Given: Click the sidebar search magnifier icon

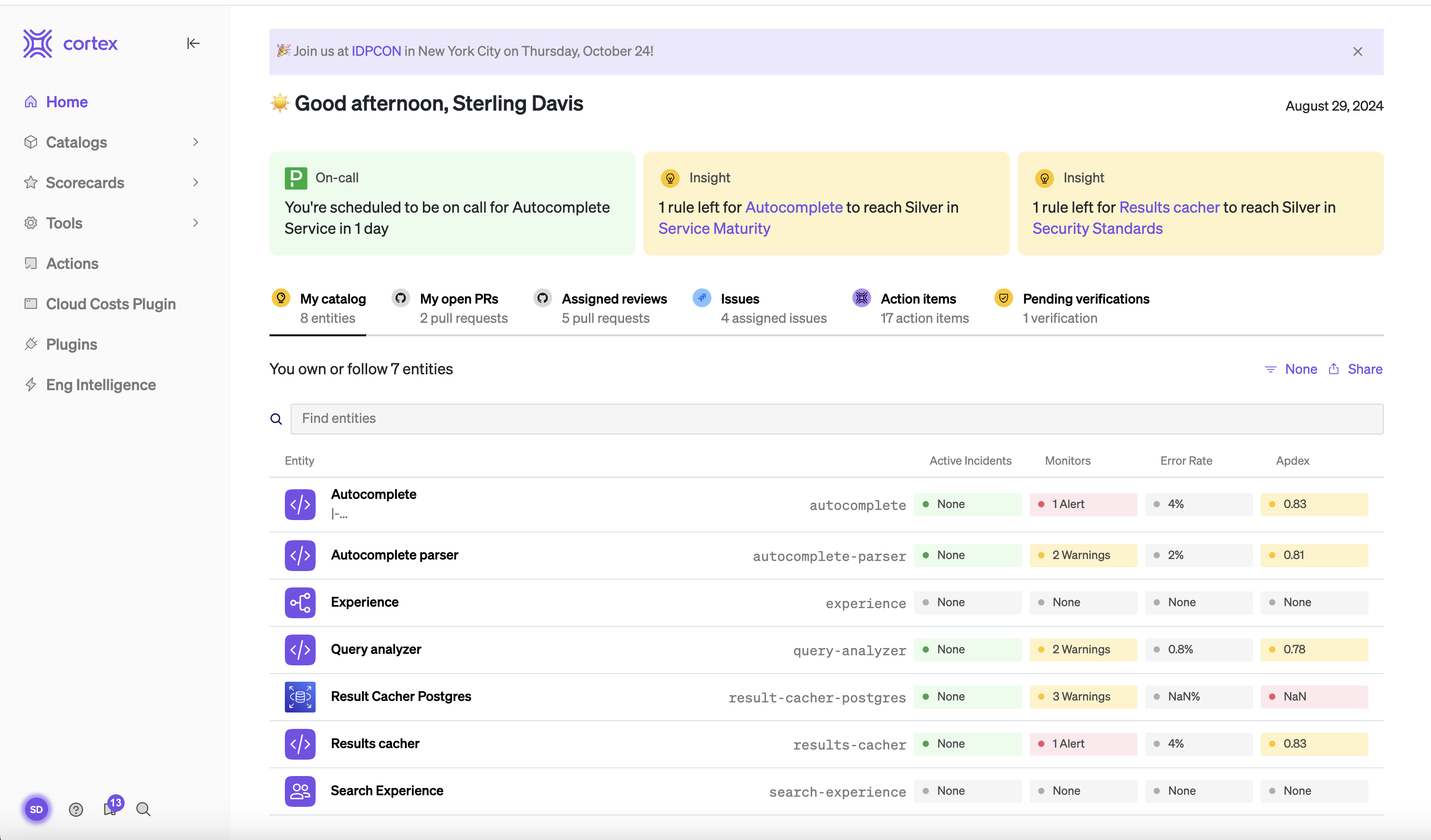Looking at the screenshot, I should pos(143,809).
